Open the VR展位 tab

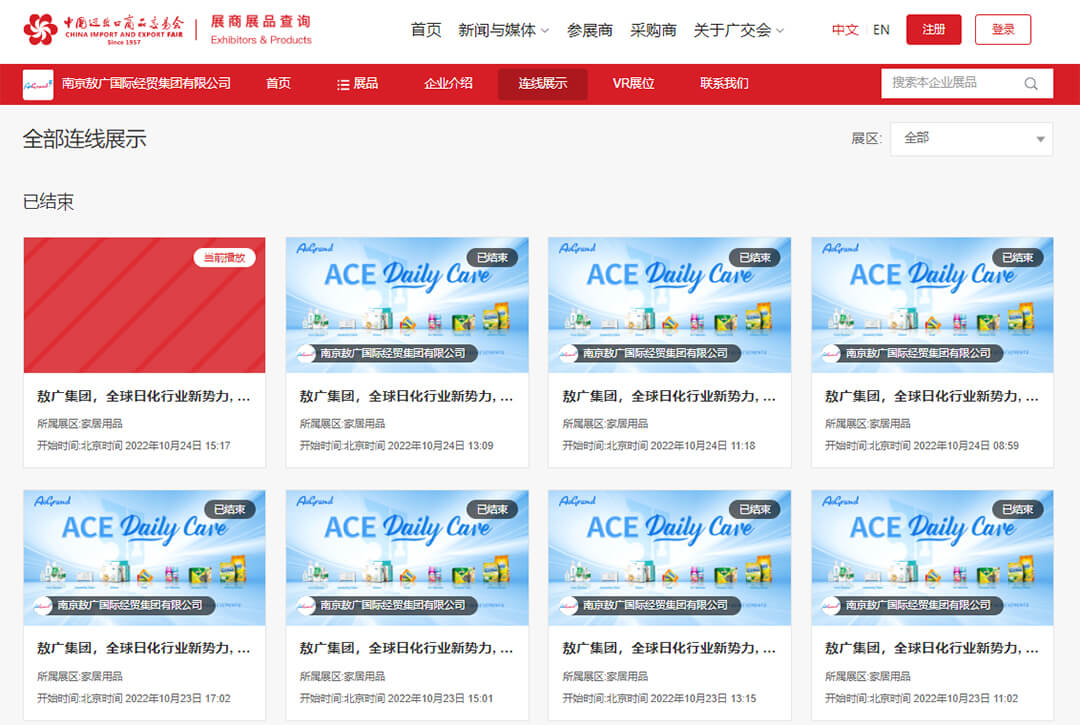633,83
